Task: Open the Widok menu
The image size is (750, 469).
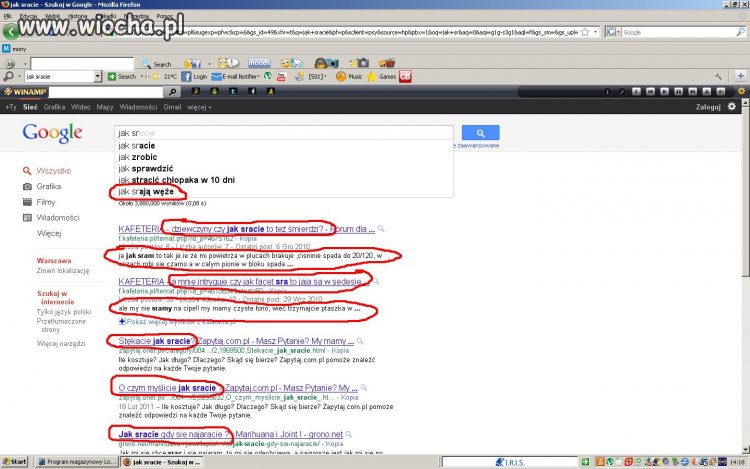Action: point(52,16)
